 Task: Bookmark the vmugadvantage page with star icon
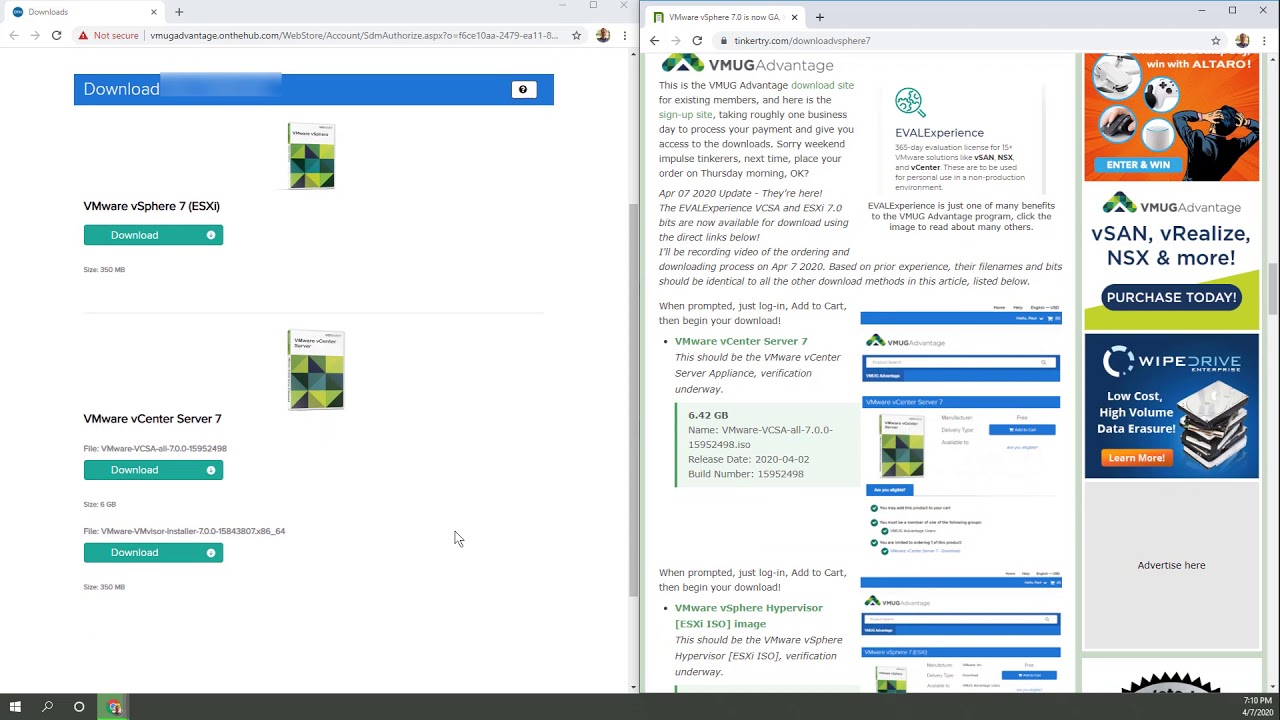tap(576, 35)
